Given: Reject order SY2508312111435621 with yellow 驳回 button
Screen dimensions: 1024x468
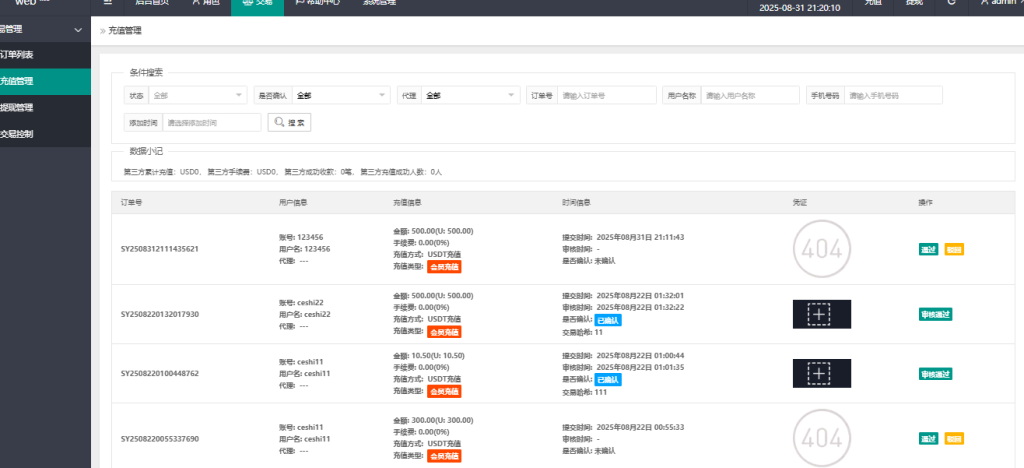Looking at the screenshot, I should pyautogui.click(x=954, y=249).
